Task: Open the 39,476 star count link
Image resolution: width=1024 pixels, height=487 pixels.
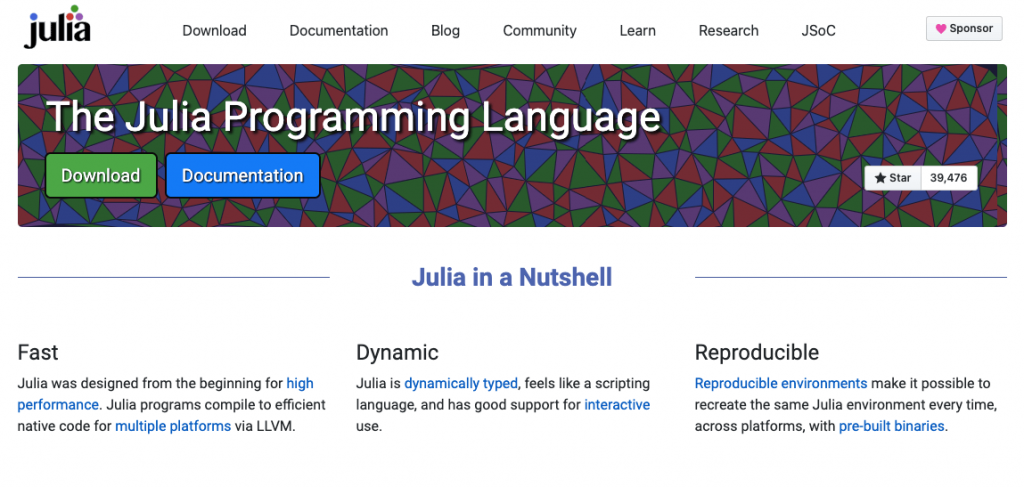Action: [x=949, y=178]
